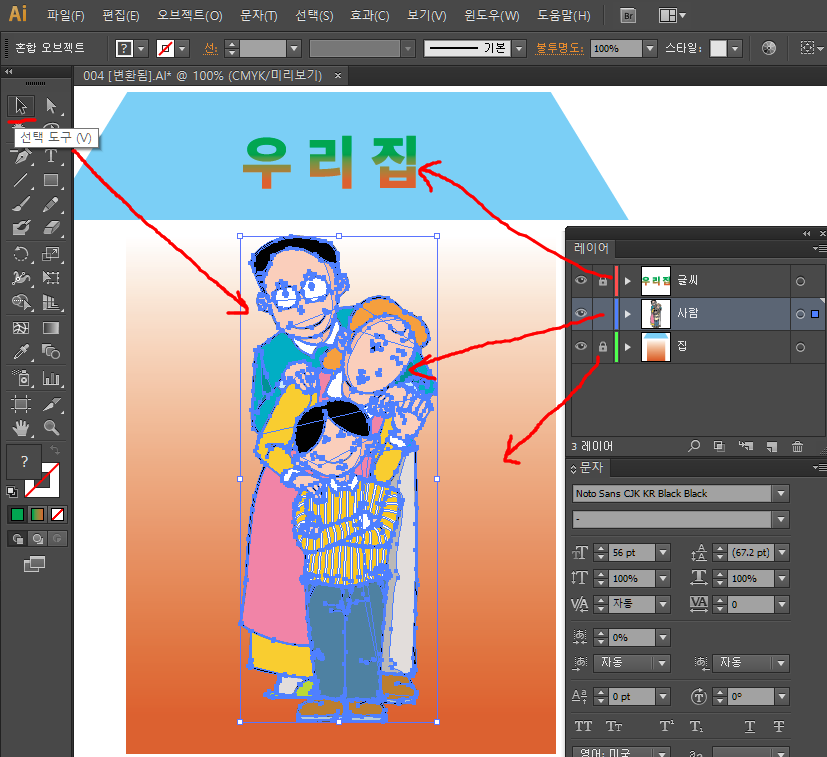Click the All Caps TT button
The image size is (827, 757).
click(x=584, y=726)
